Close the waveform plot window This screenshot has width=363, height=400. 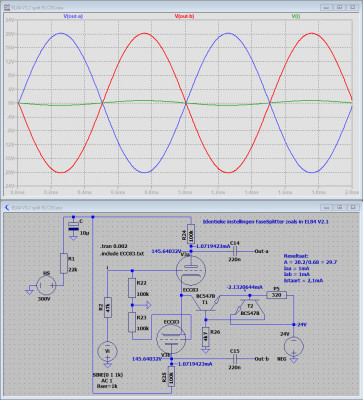tap(352, 7)
